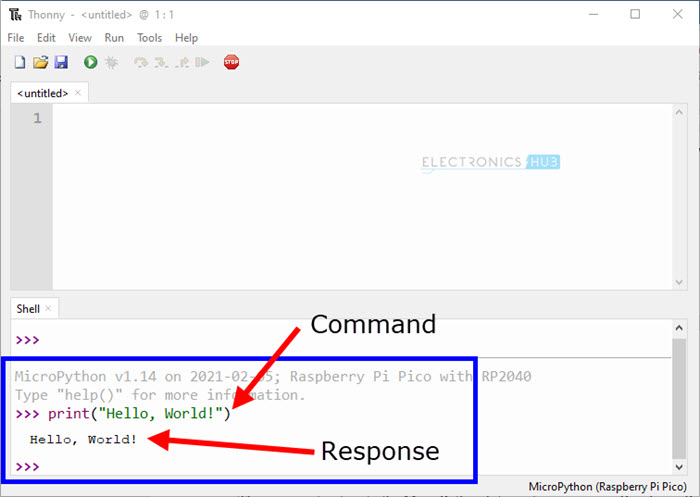Save the script with the floppy disk icon
Image resolution: width=700 pixels, height=497 pixels.
click(61, 62)
